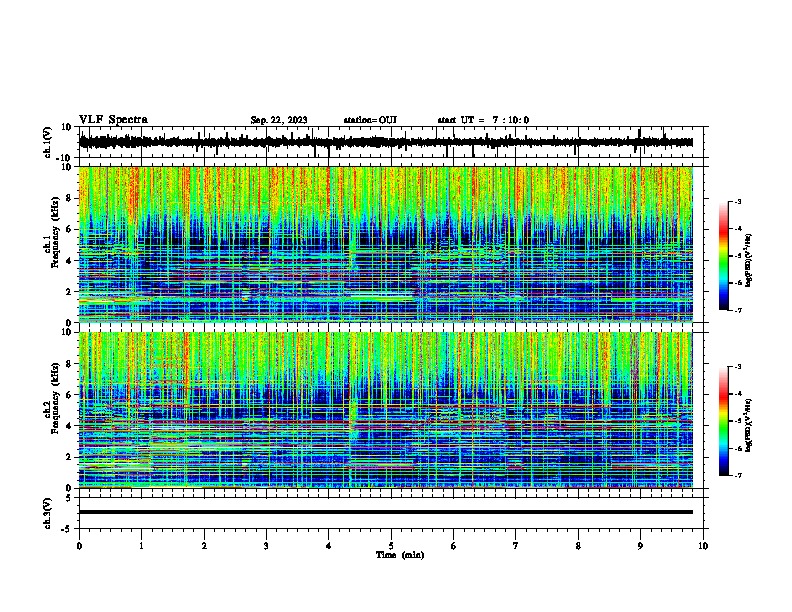Click the "5" tick label on the time axis
Image resolution: width=792 pixels, height=612 pixels.
tap(391, 546)
